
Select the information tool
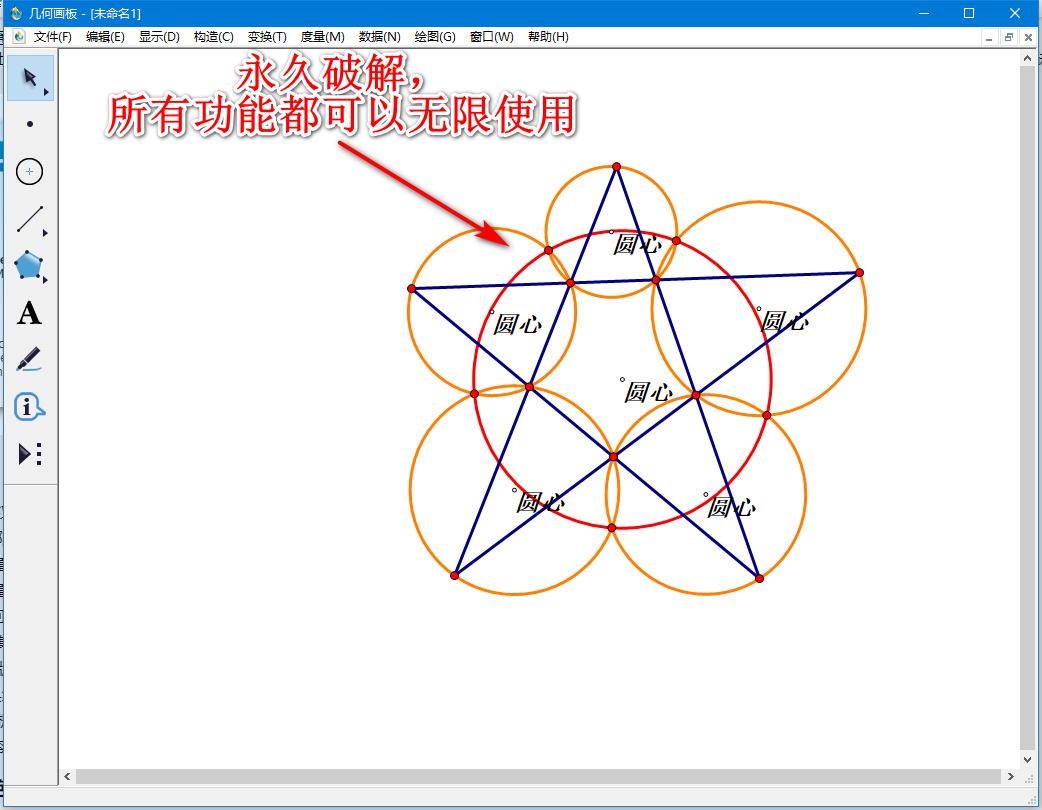click(29, 406)
